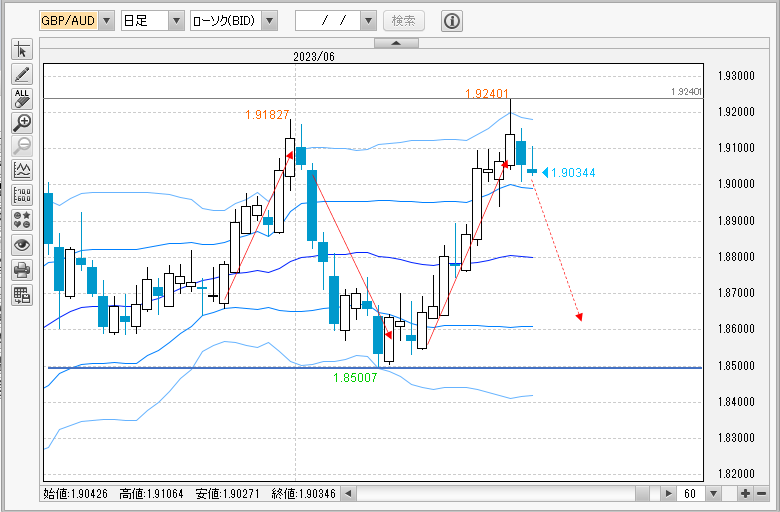Image resolution: width=780 pixels, height=512 pixels.
Task: Open the date picker dropdown arrow
Action: (368, 21)
